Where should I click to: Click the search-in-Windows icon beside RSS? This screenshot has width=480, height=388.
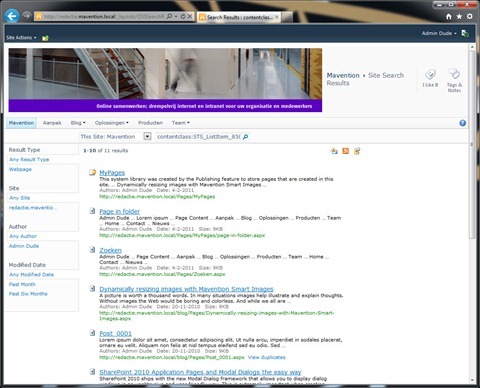click(x=357, y=151)
